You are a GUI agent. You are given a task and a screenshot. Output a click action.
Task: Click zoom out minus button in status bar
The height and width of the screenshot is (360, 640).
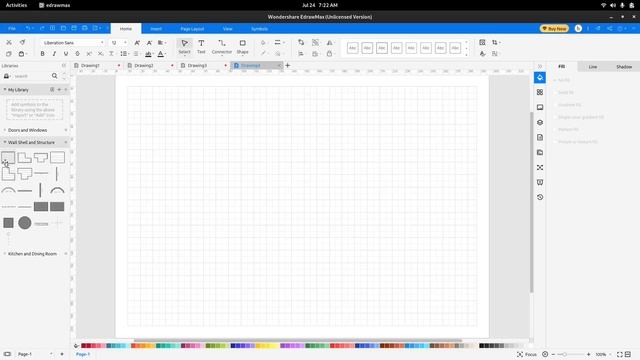553,354
